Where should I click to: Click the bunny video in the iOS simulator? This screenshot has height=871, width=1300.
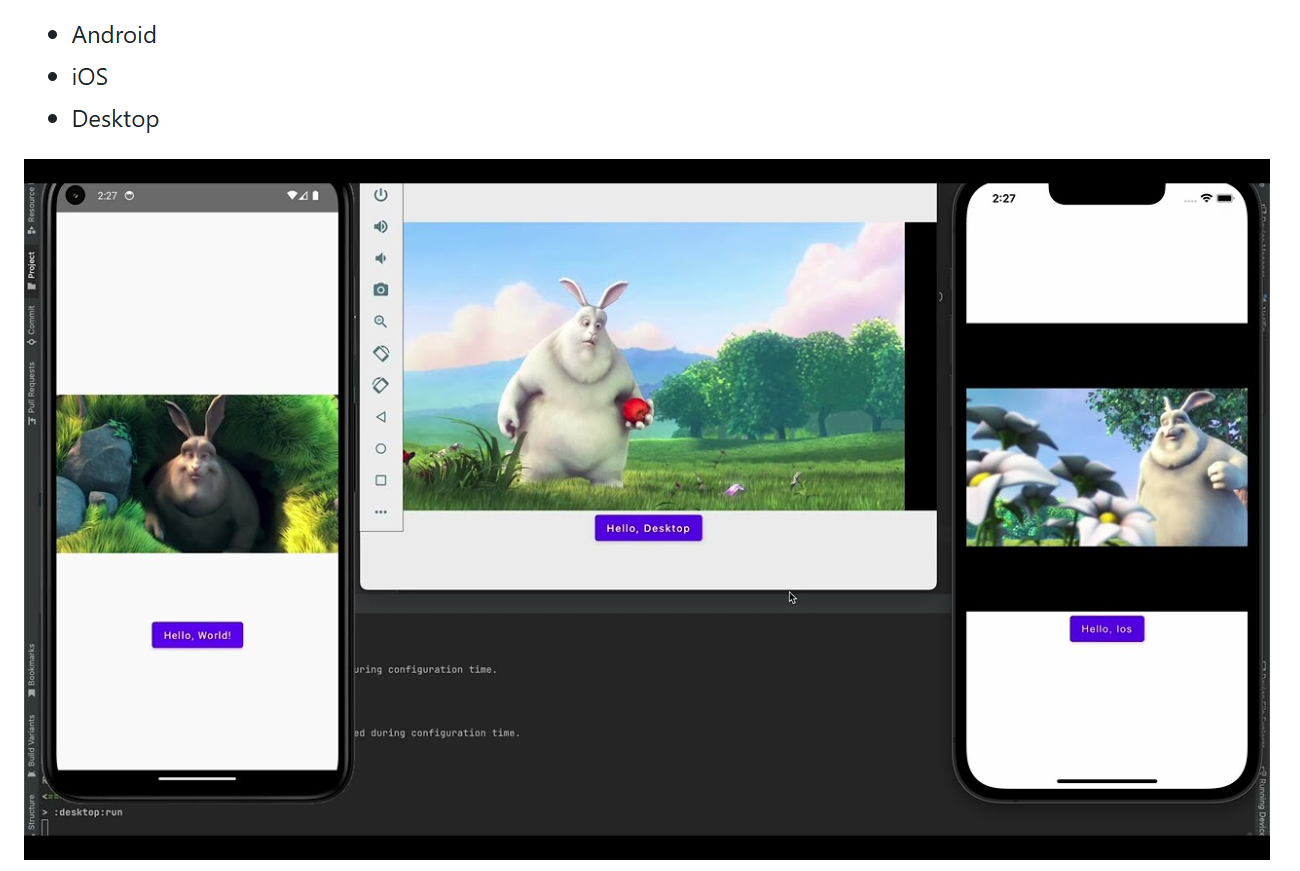coord(1106,466)
